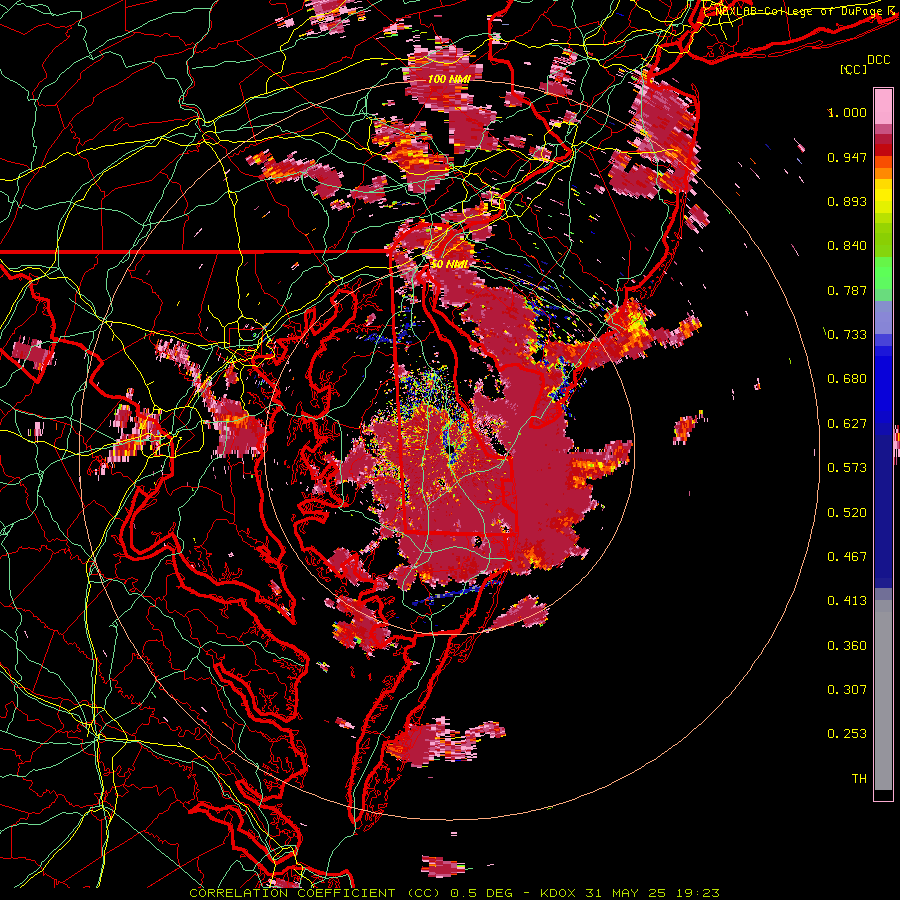Pick the lavender band on the color bar

pyautogui.click(x=883, y=317)
